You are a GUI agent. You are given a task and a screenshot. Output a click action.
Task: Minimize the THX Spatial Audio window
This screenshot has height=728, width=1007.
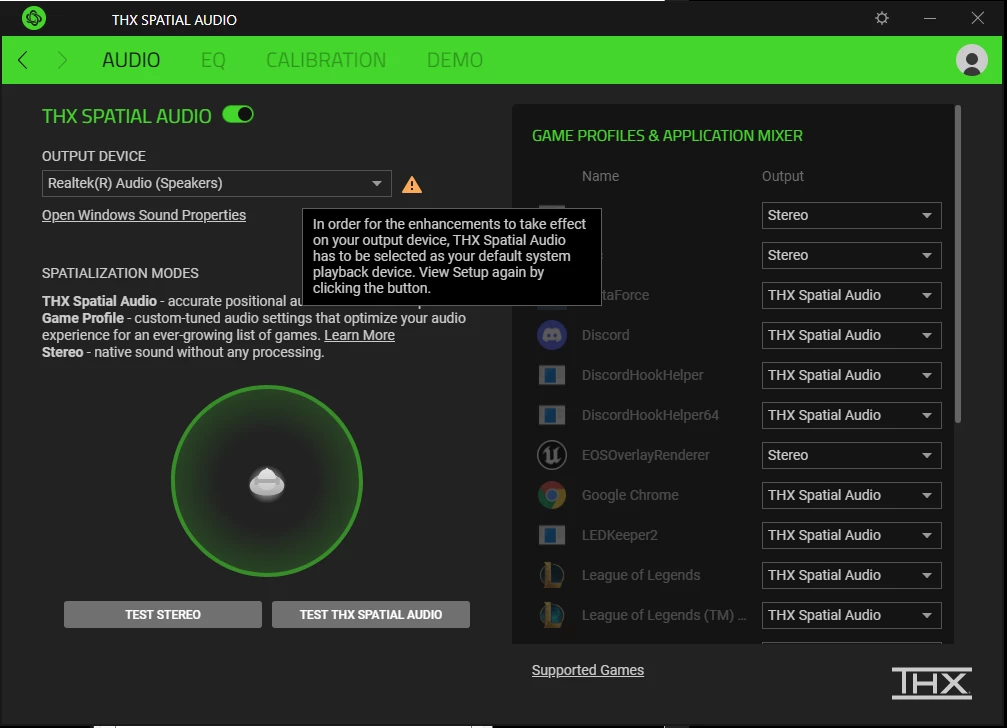[x=930, y=18]
